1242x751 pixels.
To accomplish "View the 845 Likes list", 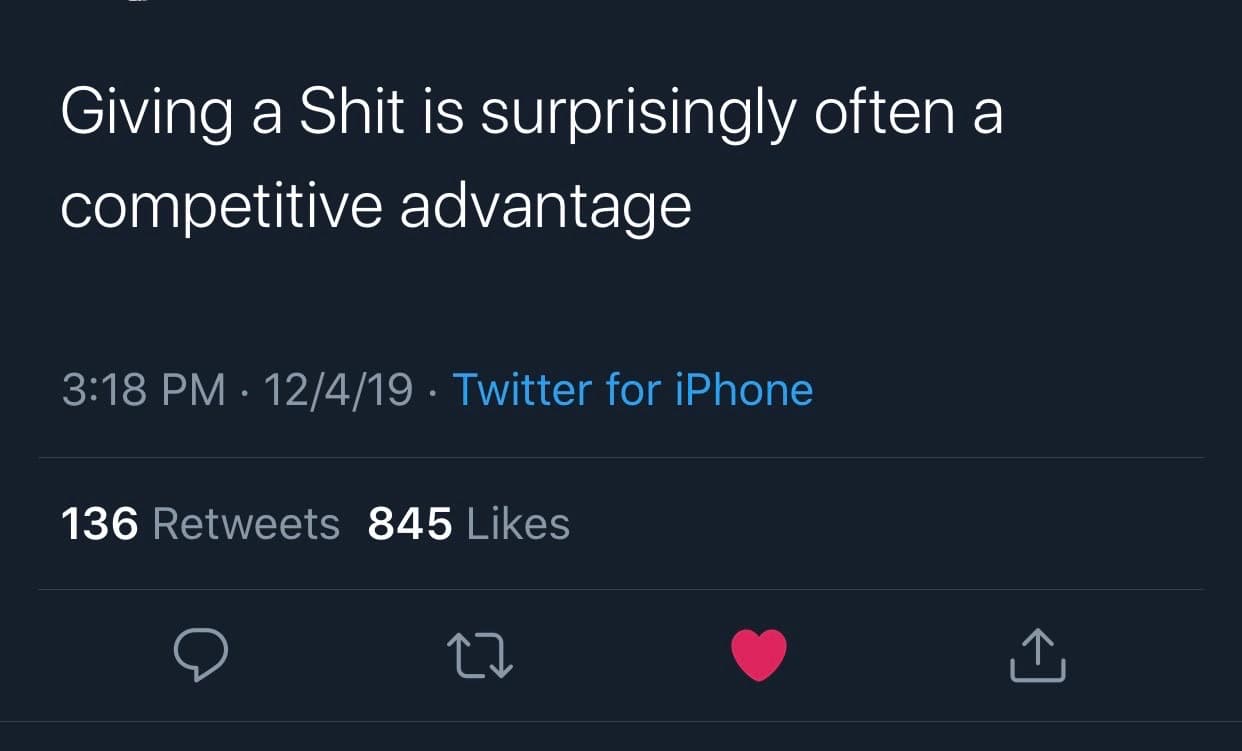I will click(x=468, y=524).
